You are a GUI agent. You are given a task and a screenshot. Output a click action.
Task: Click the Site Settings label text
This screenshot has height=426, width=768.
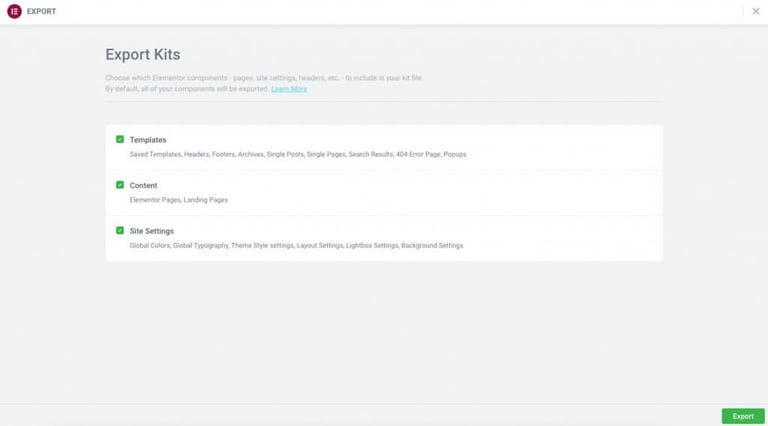pyautogui.click(x=151, y=231)
